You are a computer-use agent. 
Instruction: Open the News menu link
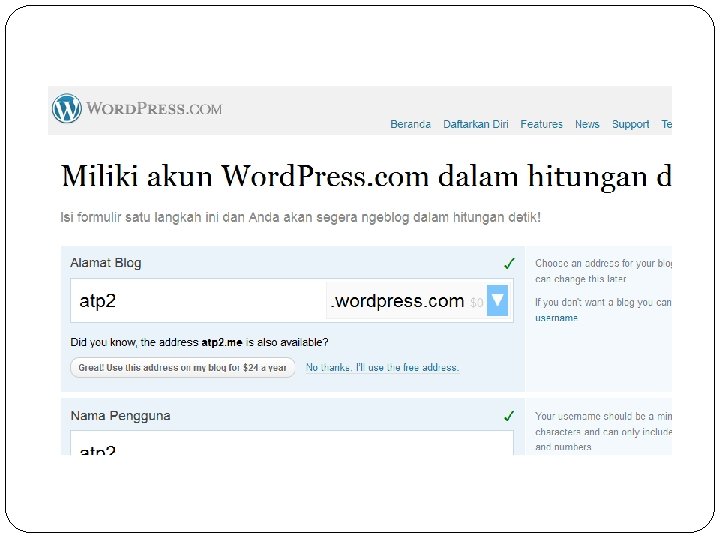[x=587, y=124]
